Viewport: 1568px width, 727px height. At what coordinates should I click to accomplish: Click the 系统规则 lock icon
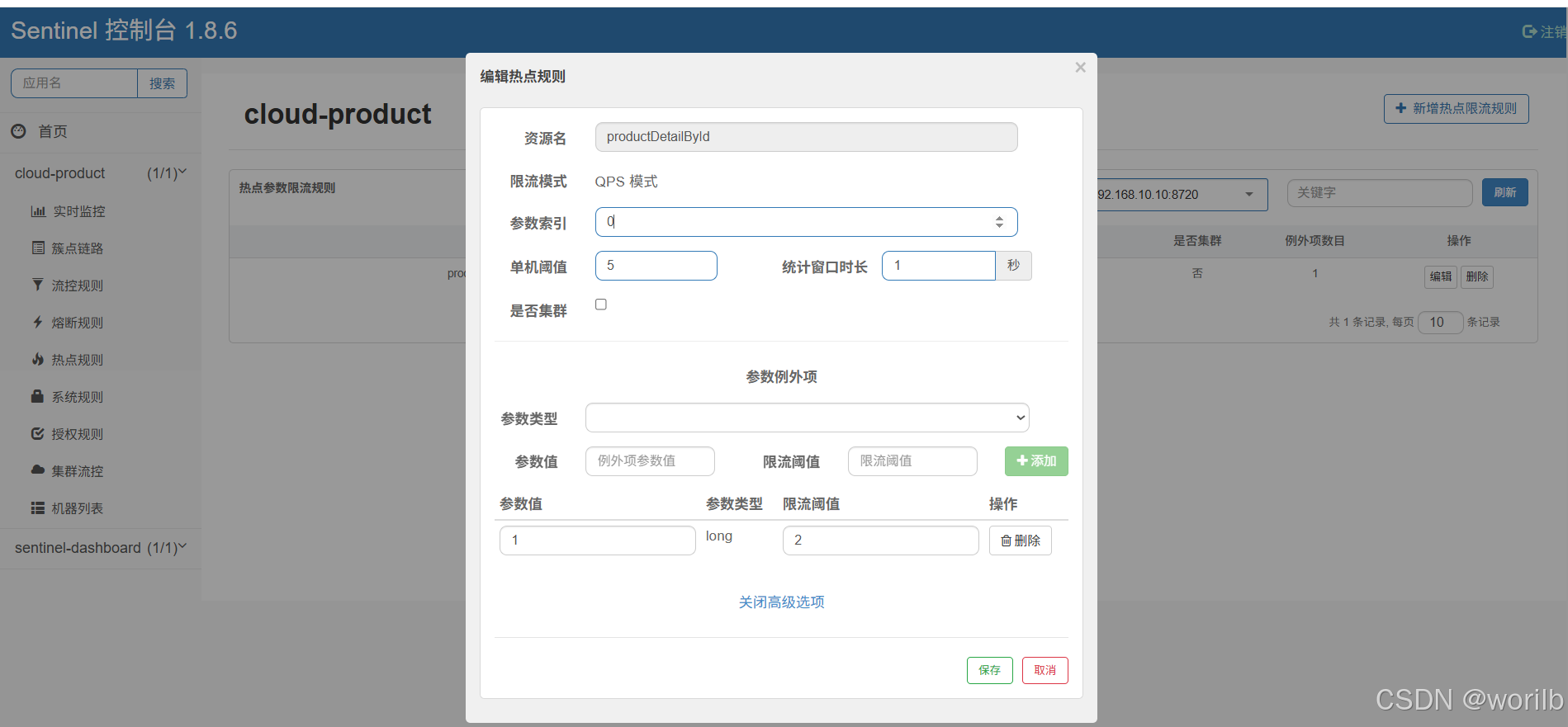pyautogui.click(x=38, y=396)
